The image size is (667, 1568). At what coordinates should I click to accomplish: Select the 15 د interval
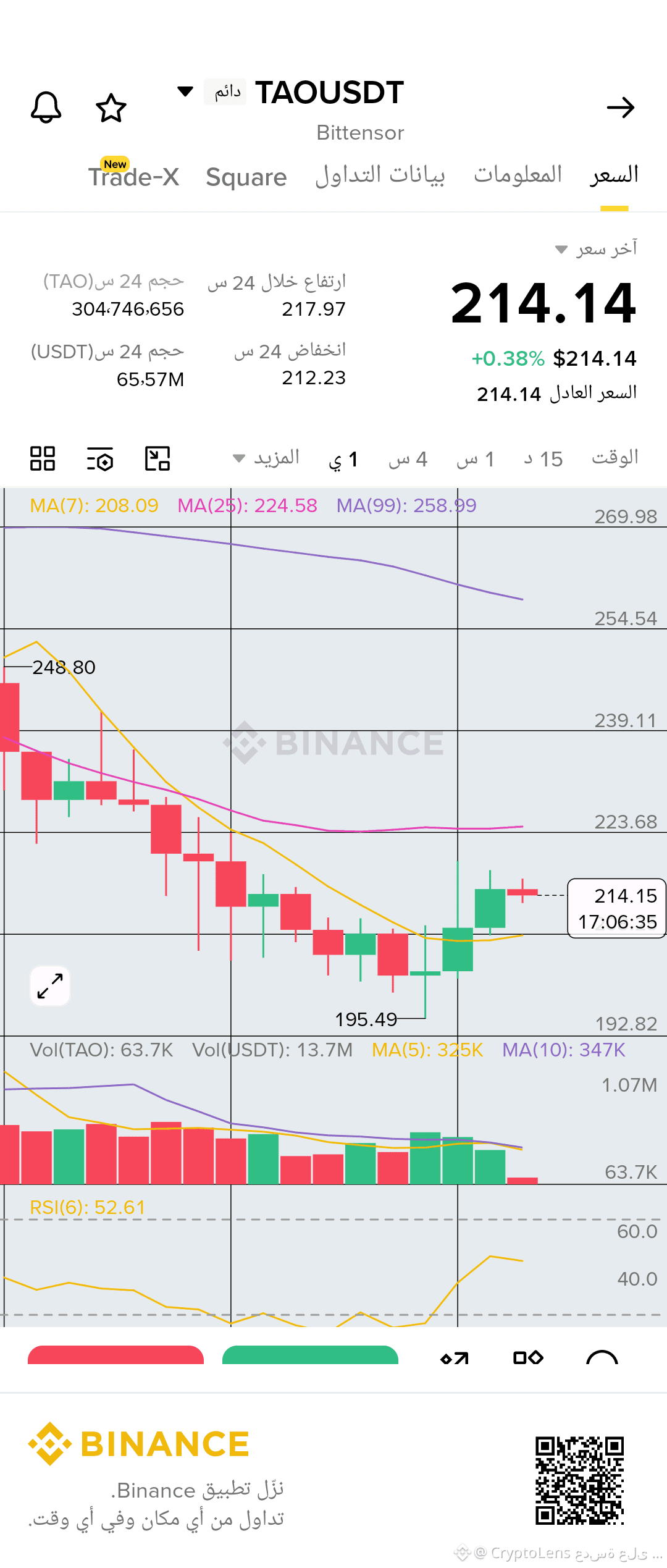(543, 459)
